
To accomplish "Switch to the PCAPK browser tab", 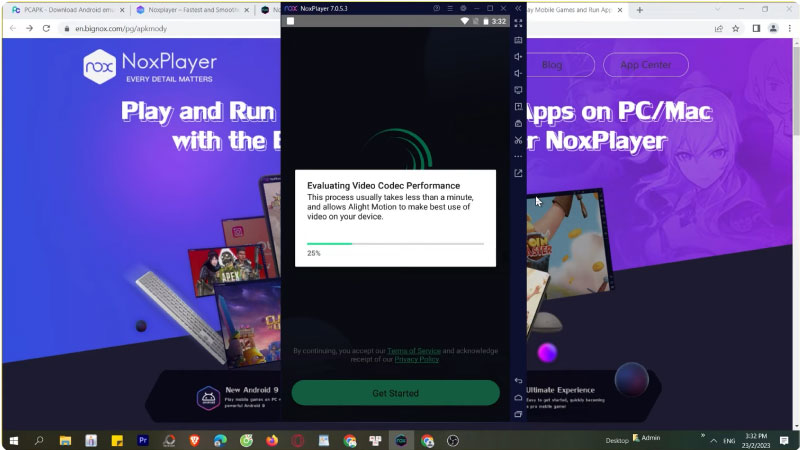I will coord(68,10).
